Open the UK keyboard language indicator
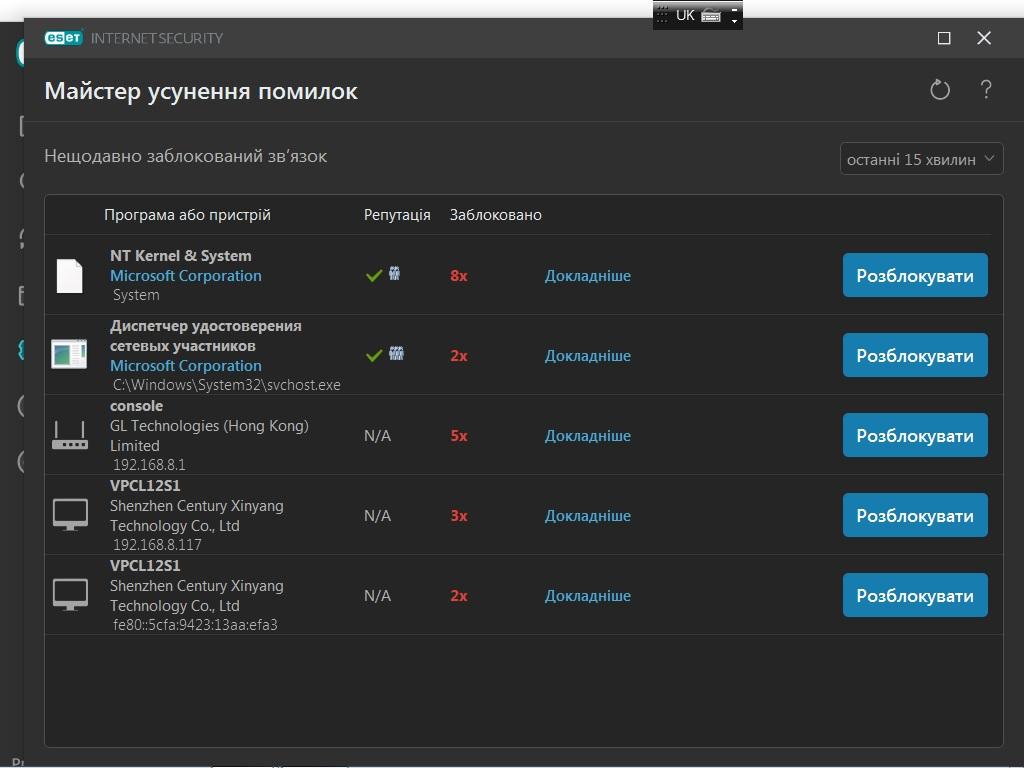Screen dimensions: 1024x768 685,15
